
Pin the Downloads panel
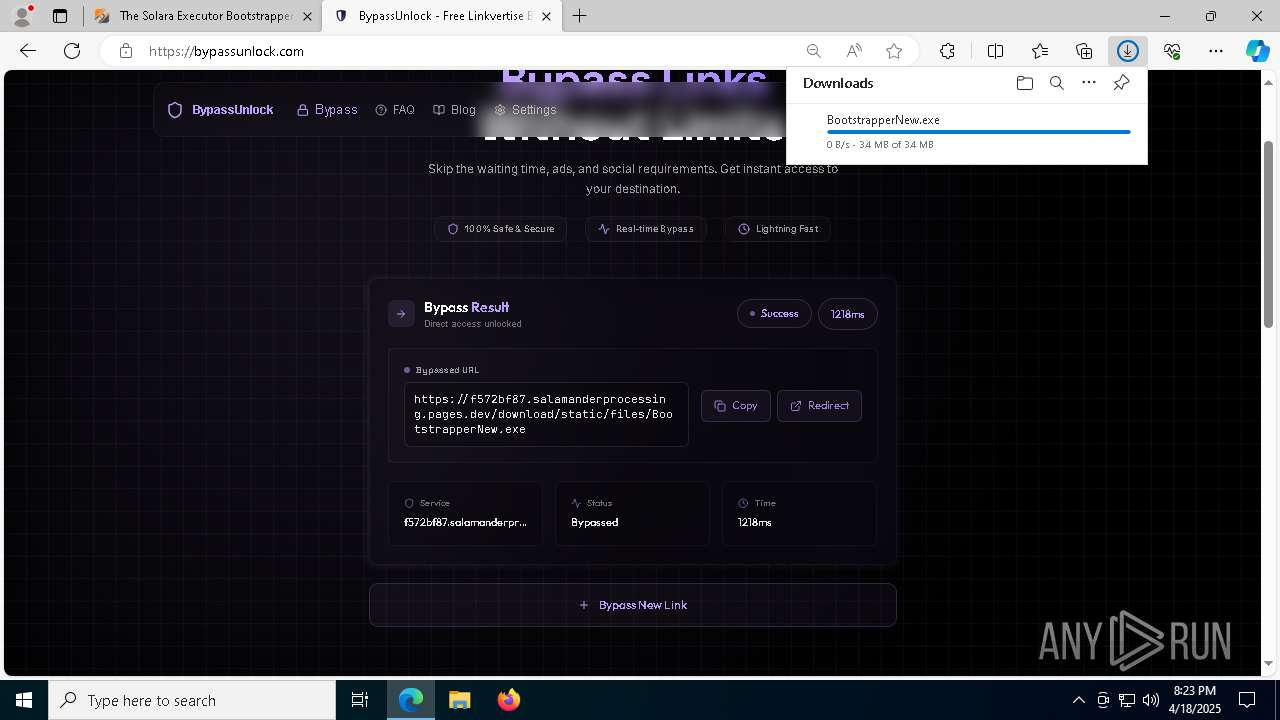click(x=1121, y=83)
